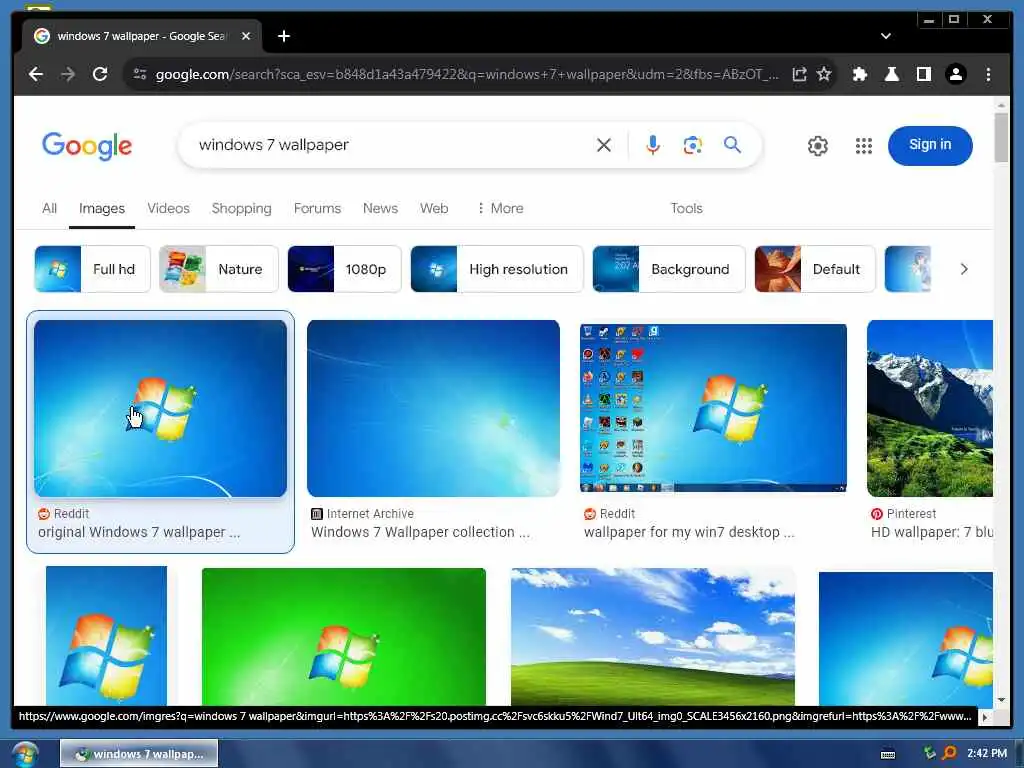1024x768 pixels.
Task: Open the green hill Bliss wallpaper image
Action: (653, 637)
